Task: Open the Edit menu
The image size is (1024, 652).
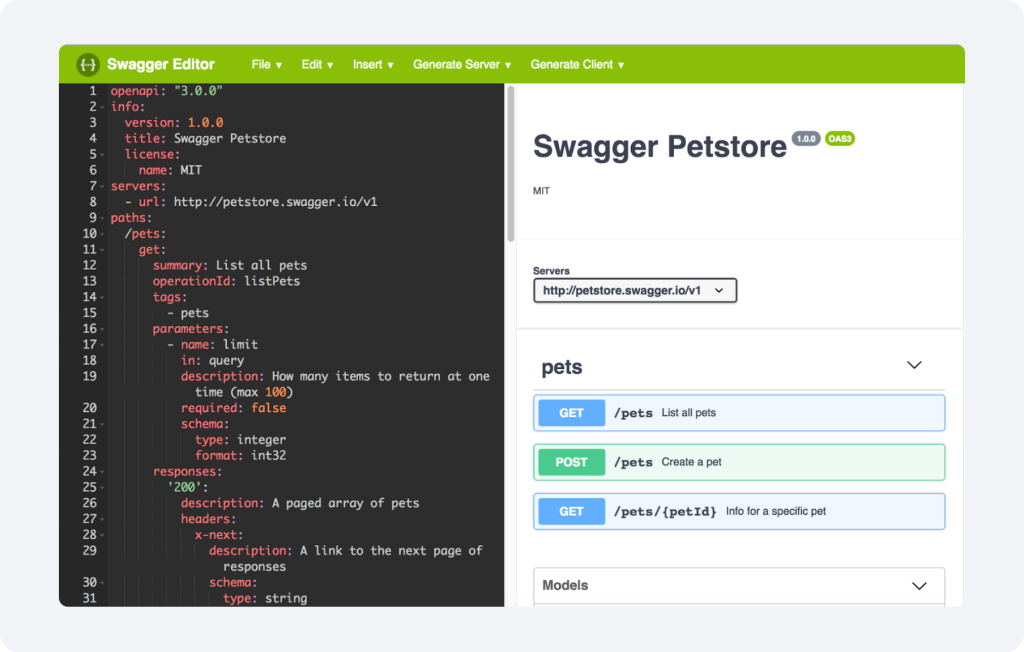Action: [317, 65]
